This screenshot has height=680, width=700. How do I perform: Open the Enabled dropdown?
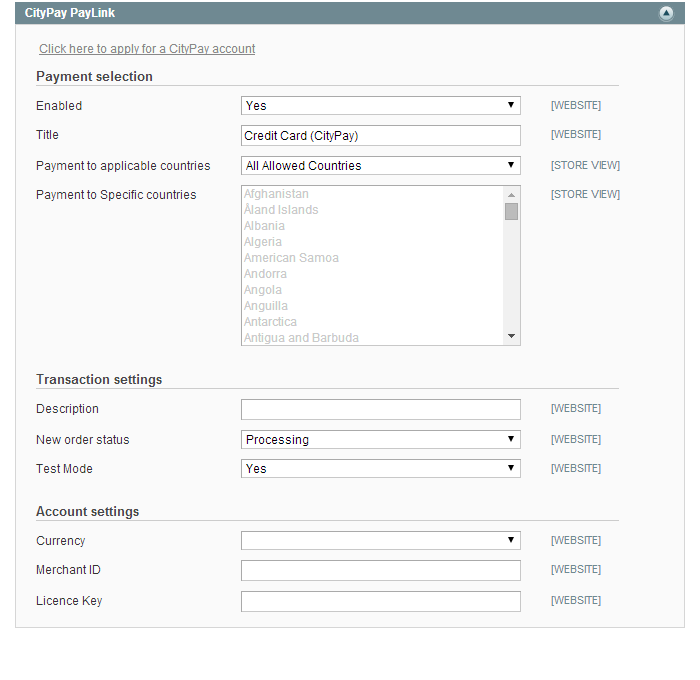(381, 106)
